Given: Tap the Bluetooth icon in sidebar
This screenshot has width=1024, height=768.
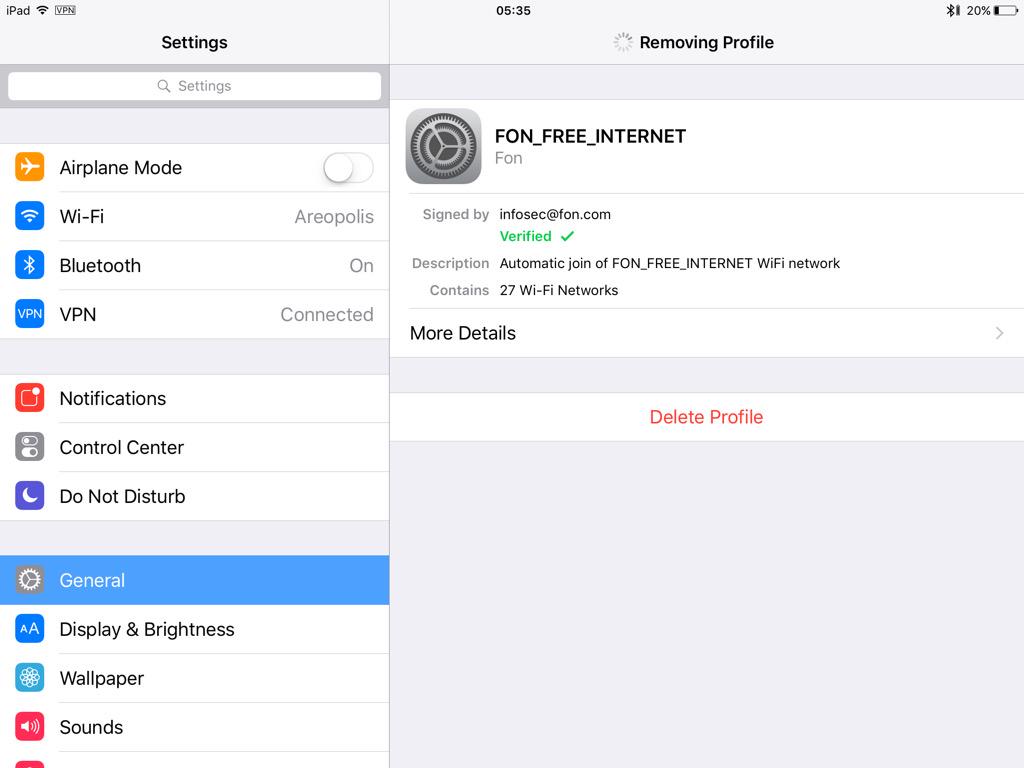Looking at the screenshot, I should click(x=29, y=265).
